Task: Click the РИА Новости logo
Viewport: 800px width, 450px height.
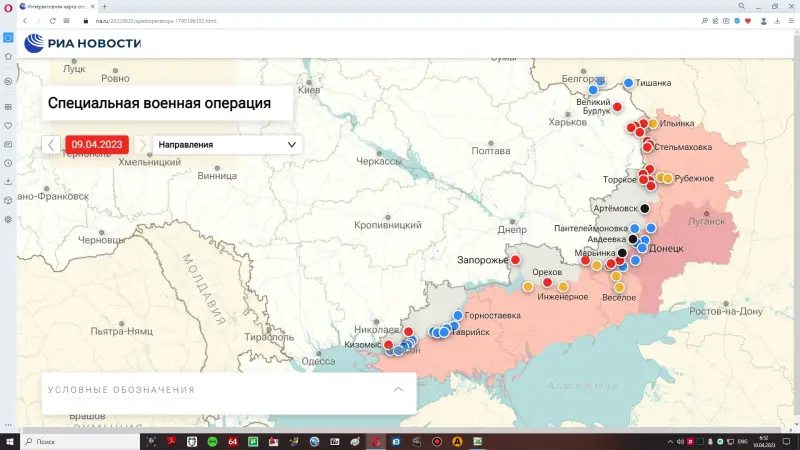Action: [x=82, y=42]
